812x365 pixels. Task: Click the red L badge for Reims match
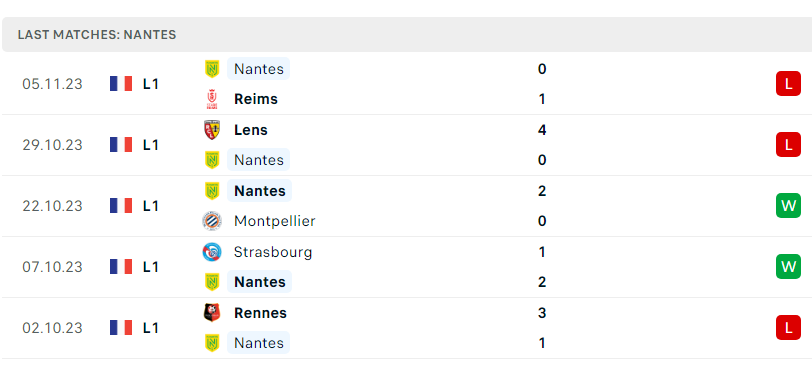[x=788, y=84]
